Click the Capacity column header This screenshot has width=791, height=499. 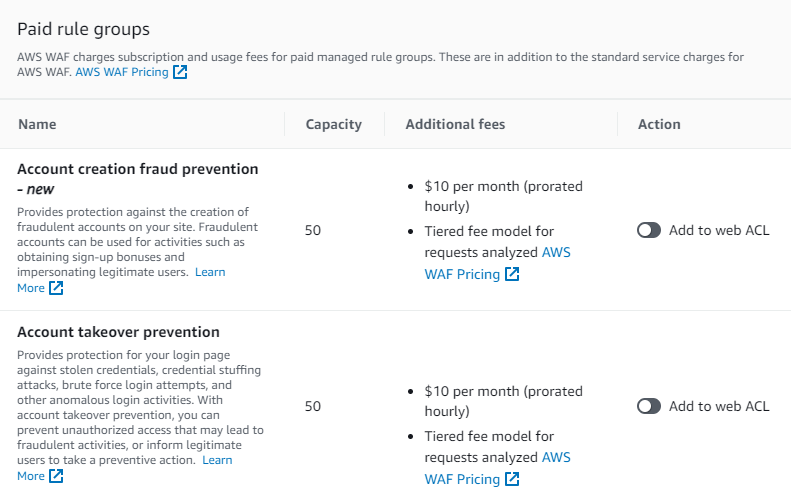[x=333, y=124]
